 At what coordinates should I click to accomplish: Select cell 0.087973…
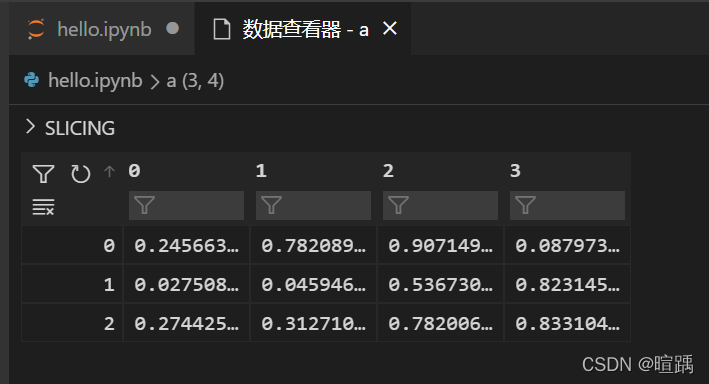click(567, 246)
